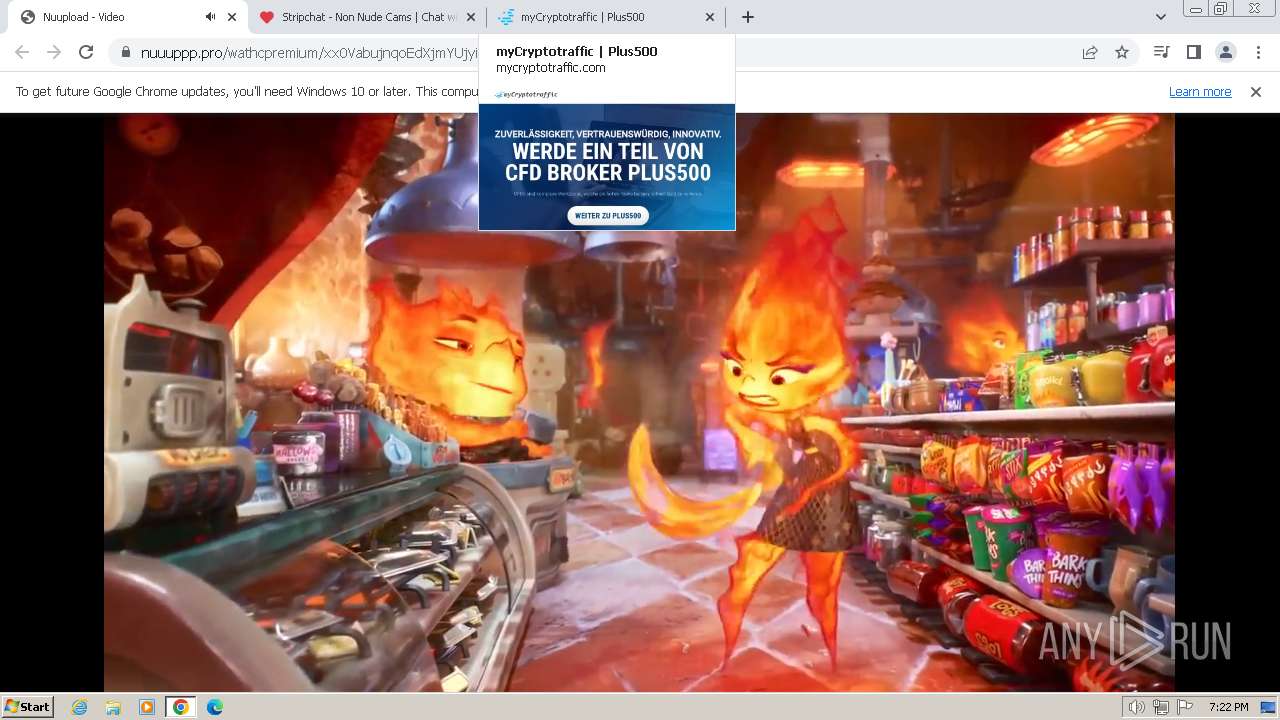The height and width of the screenshot is (720, 1280).
Task: Open the Learn more link
Action: (1200, 91)
